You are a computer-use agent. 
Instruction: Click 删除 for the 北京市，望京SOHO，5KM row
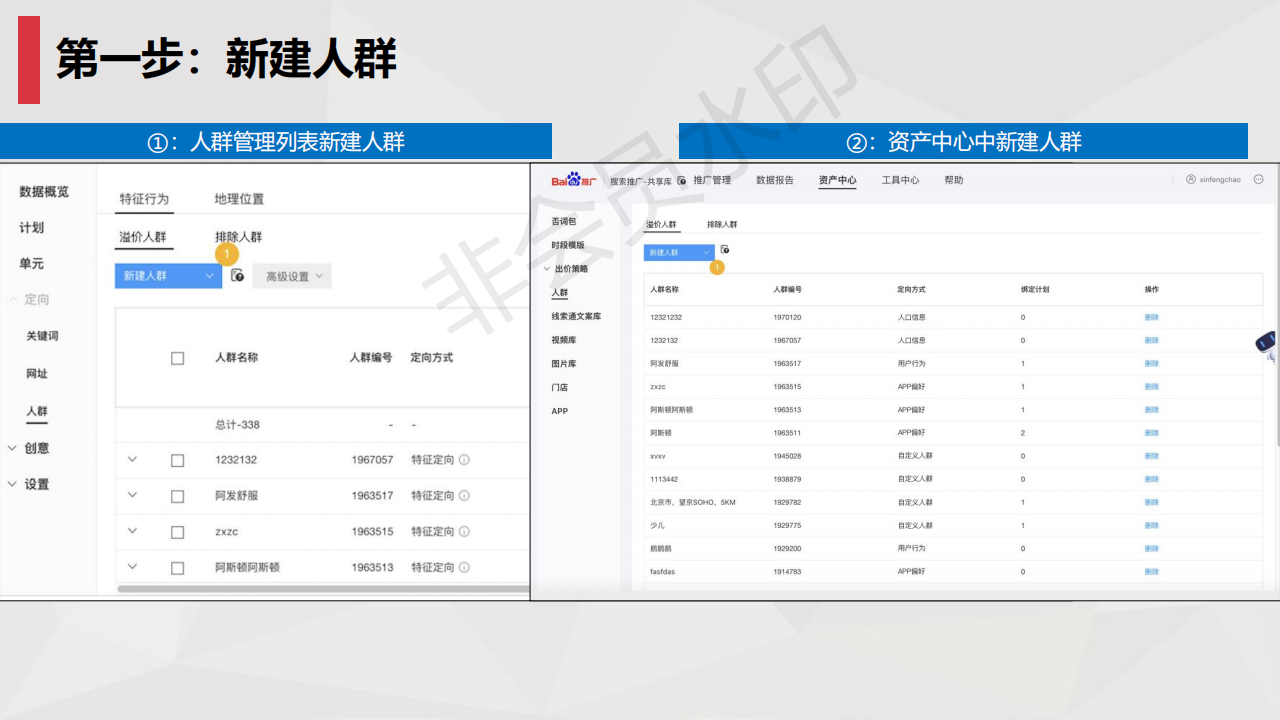click(1152, 502)
